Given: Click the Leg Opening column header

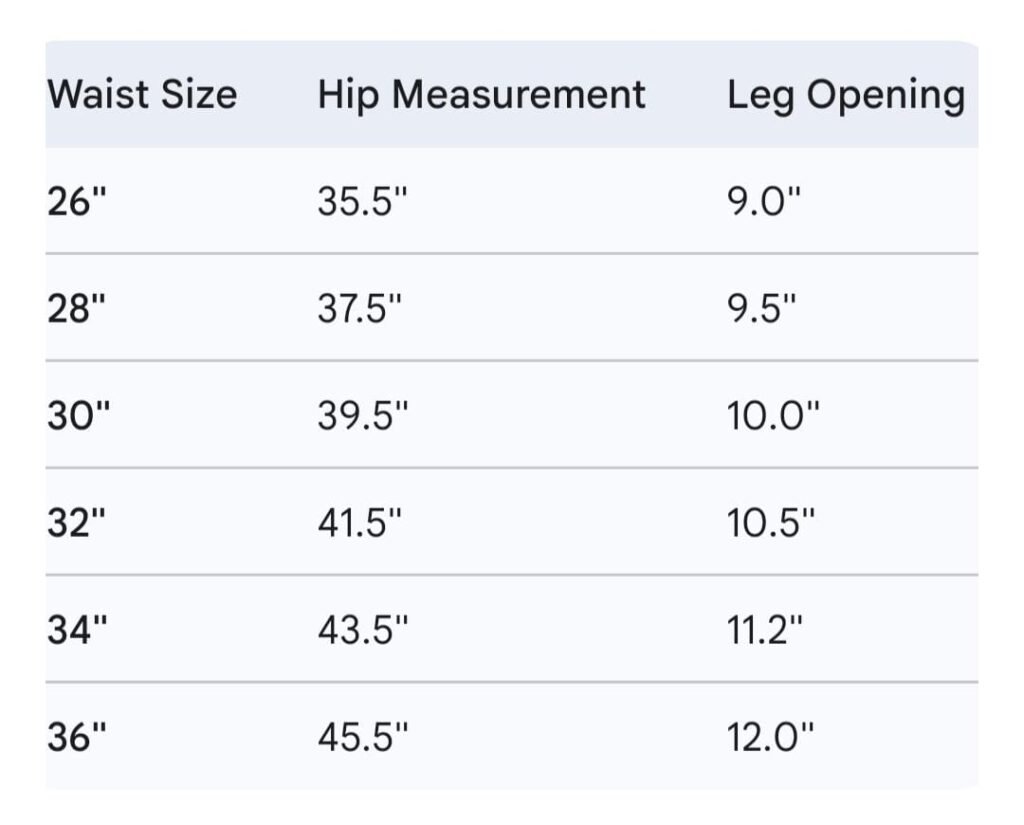Looking at the screenshot, I should tap(845, 95).
